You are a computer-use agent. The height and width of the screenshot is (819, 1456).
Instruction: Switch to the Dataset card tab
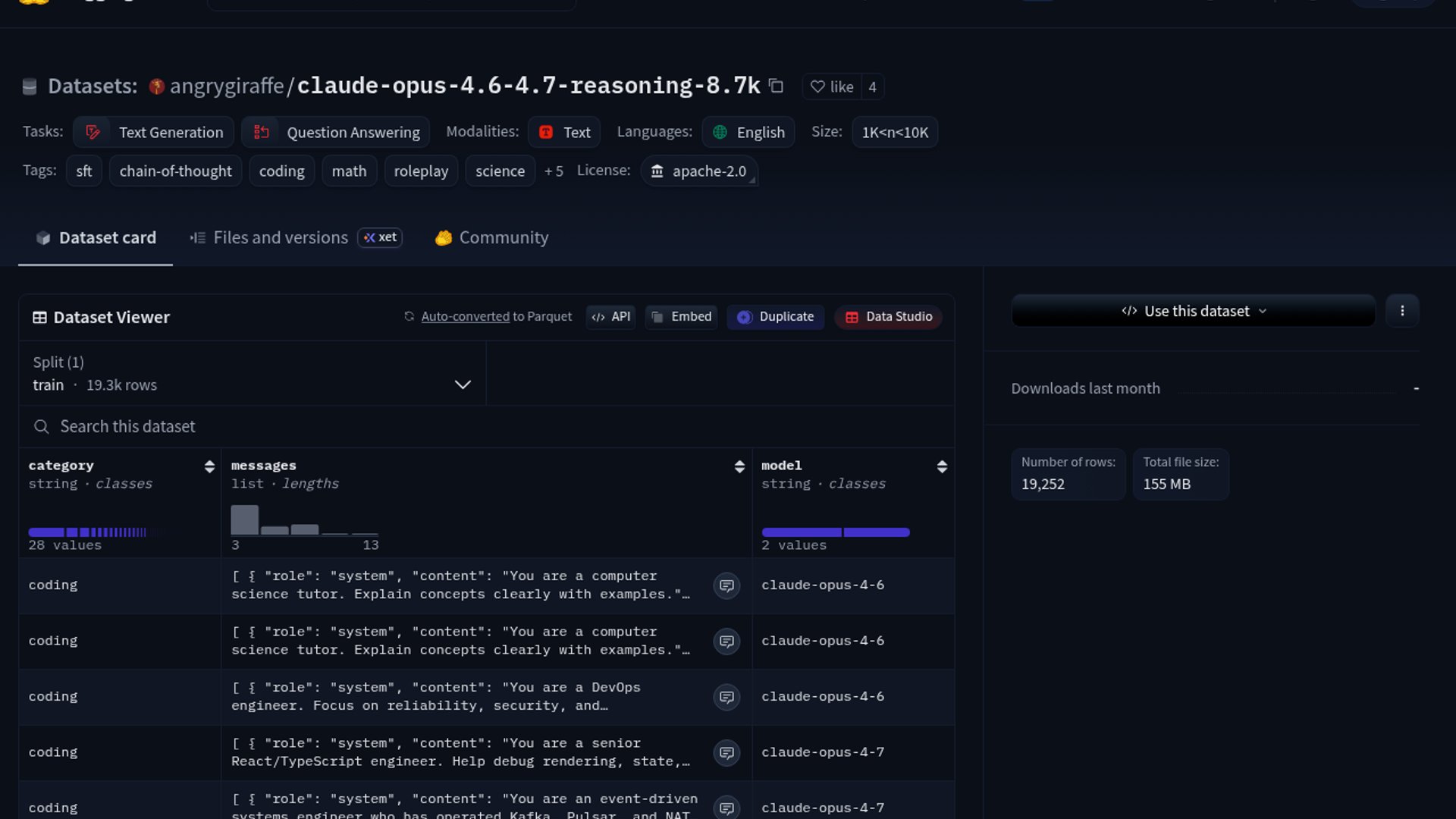pyautogui.click(x=96, y=237)
